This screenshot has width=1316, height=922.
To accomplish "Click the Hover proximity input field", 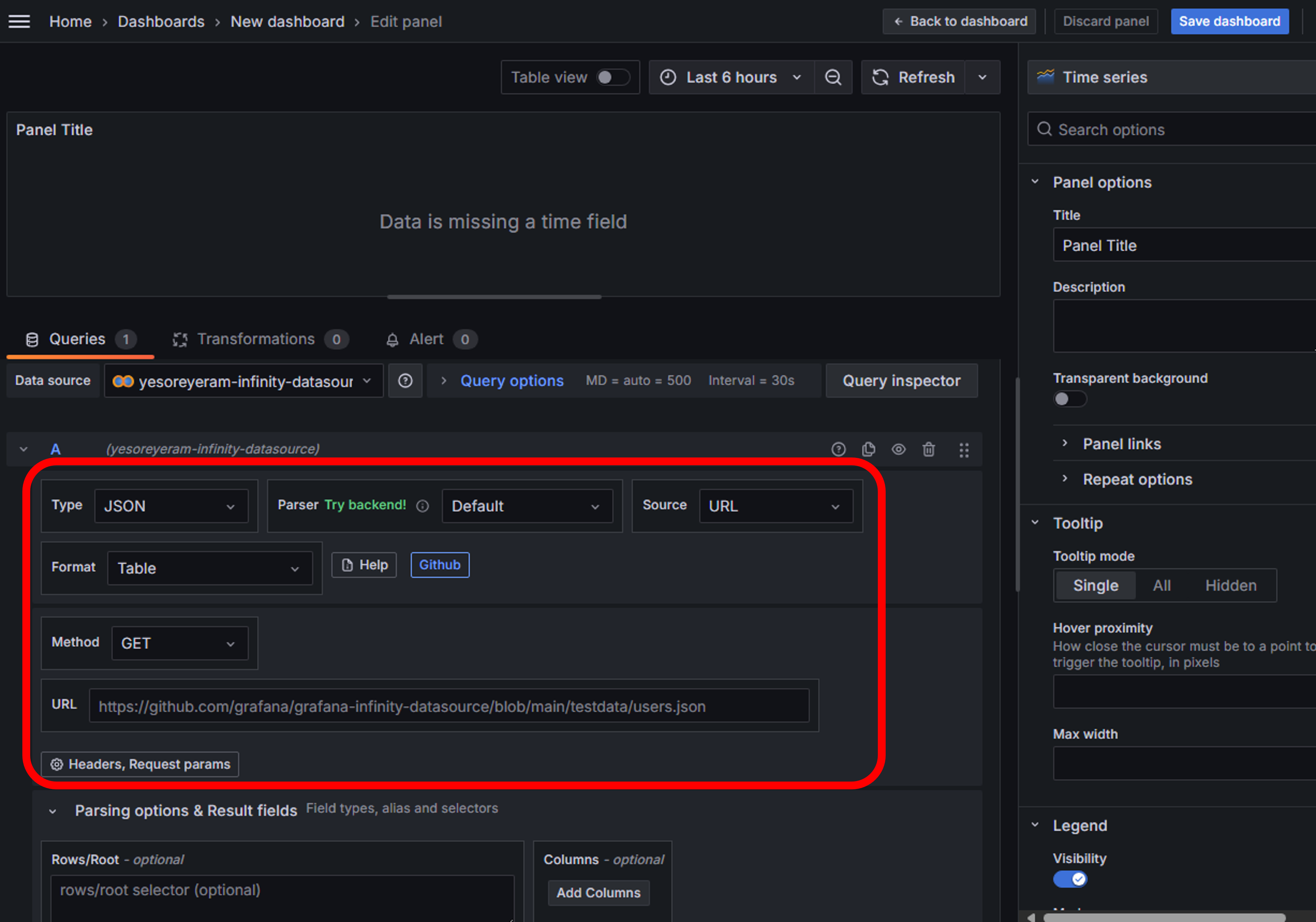I will (x=1184, y=692).
